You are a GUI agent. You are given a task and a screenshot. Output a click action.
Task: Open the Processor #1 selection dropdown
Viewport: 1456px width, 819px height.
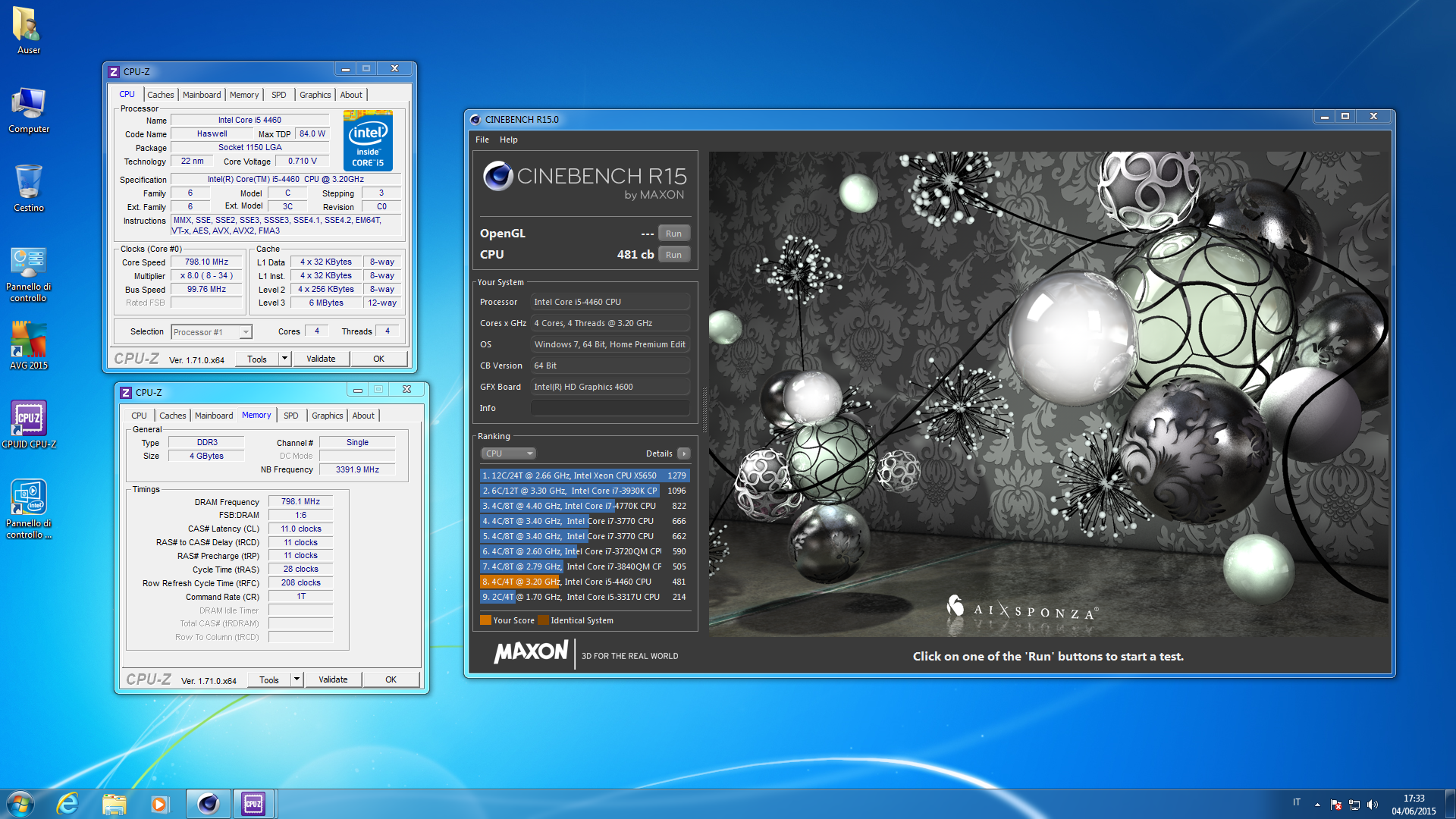click(x=212, y=332)
